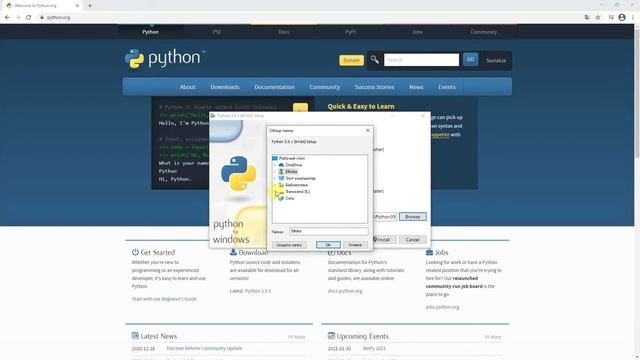Image resolution: width=640 pixels, height=360 pixels.
Task: Switch to the Jobs top tab
Action: click(417, 32)
